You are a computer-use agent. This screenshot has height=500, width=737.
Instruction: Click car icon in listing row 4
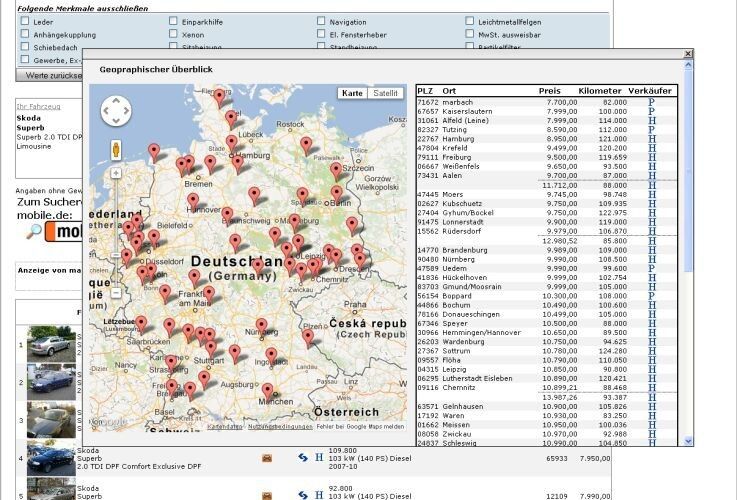click(x=267, y=458)
